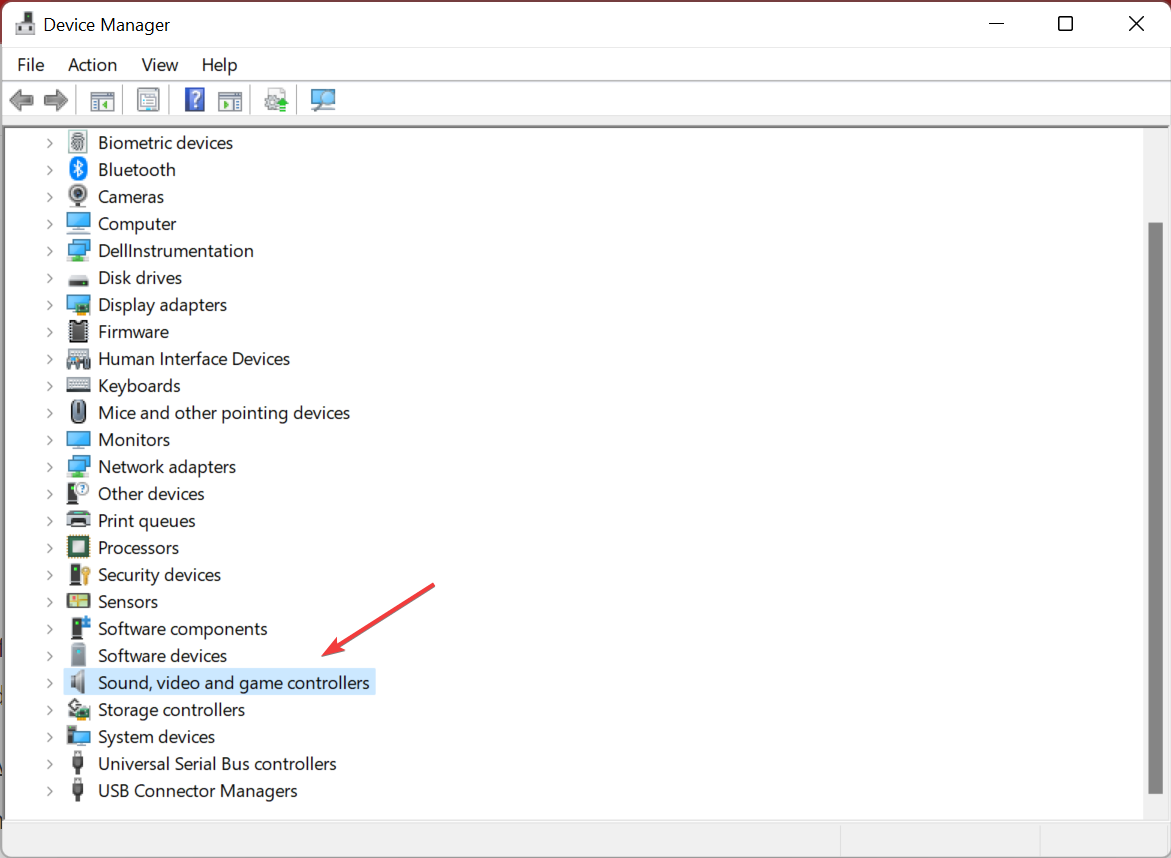Viewport: 1171px width, 858px height.
Task: Expand the Other devices chevron
Action: [x=49, y=494]
